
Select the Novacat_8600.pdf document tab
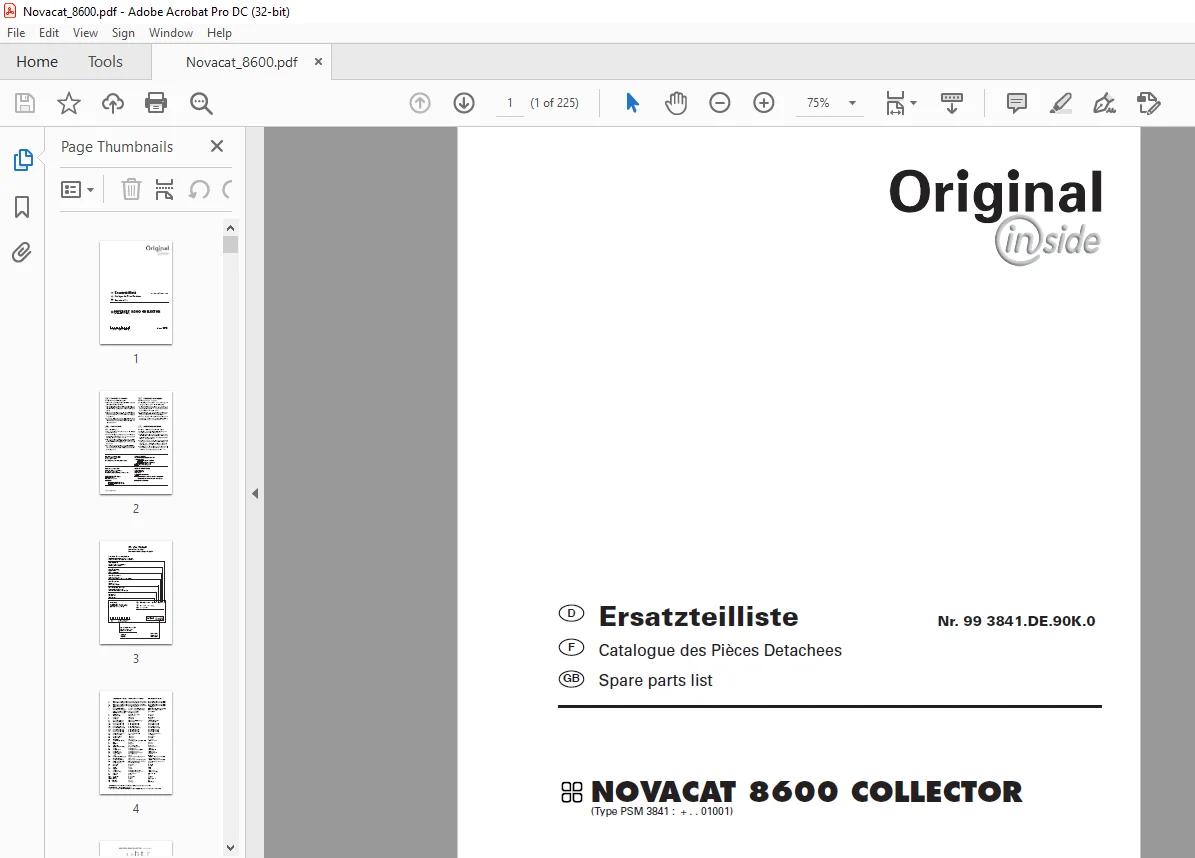click(242, 62)
